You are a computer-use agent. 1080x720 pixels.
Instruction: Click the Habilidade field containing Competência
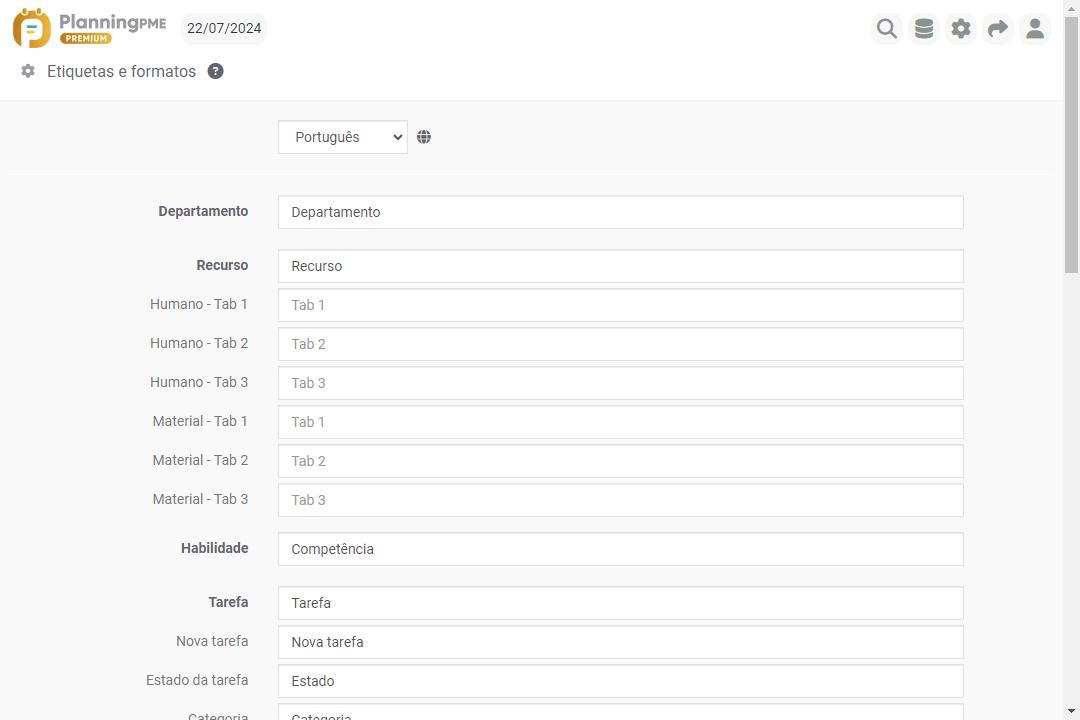[x=621, y=549]
